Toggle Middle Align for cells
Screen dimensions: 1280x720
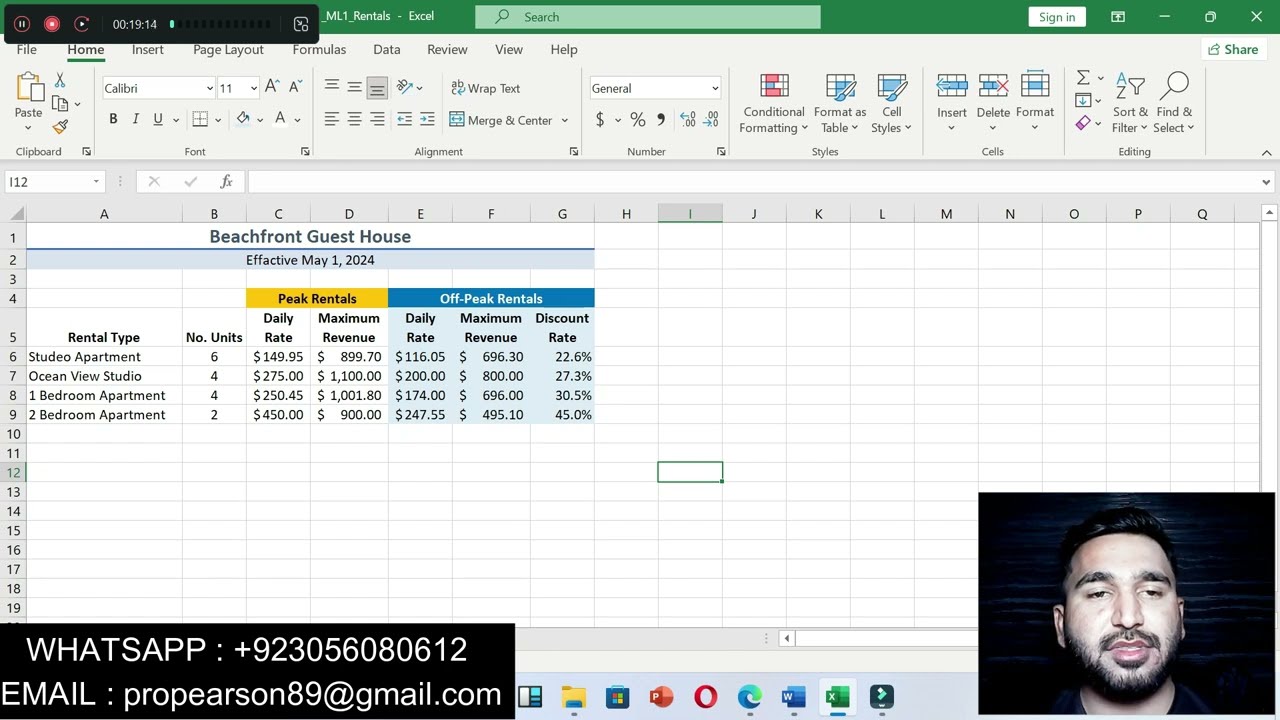click(354, 88)
